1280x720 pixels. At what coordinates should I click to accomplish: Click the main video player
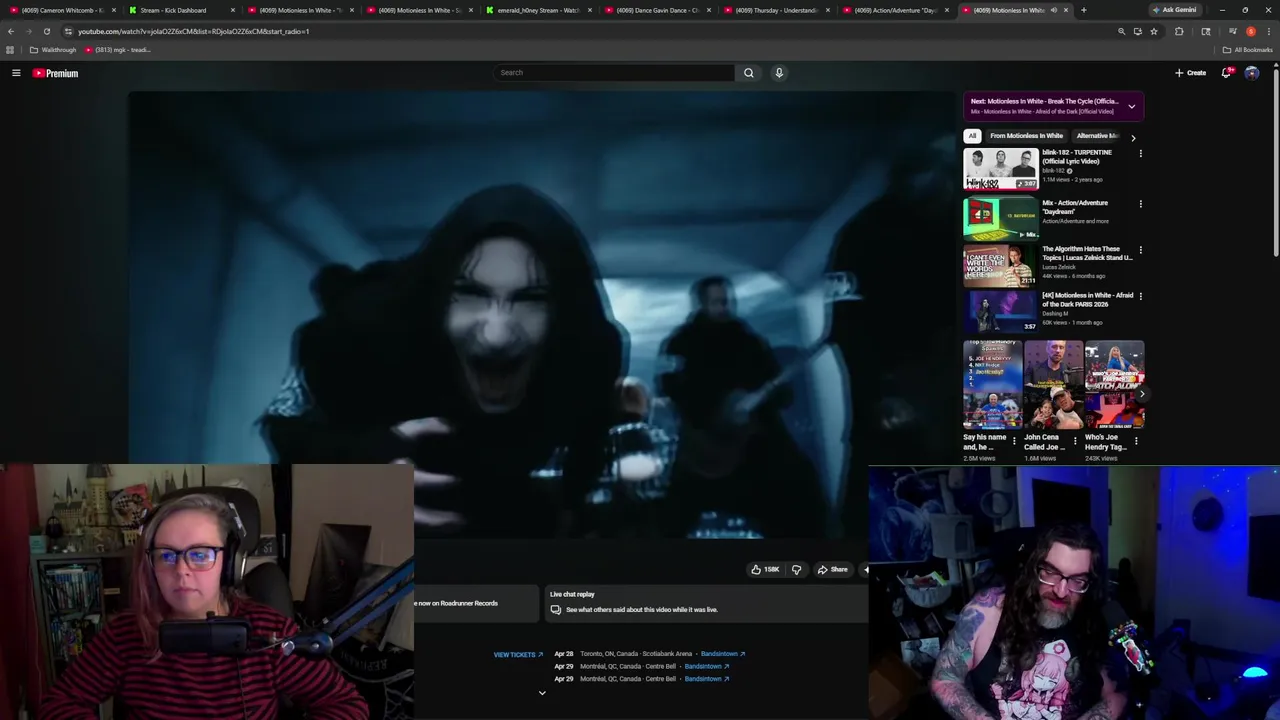click(x=541, y=315)
